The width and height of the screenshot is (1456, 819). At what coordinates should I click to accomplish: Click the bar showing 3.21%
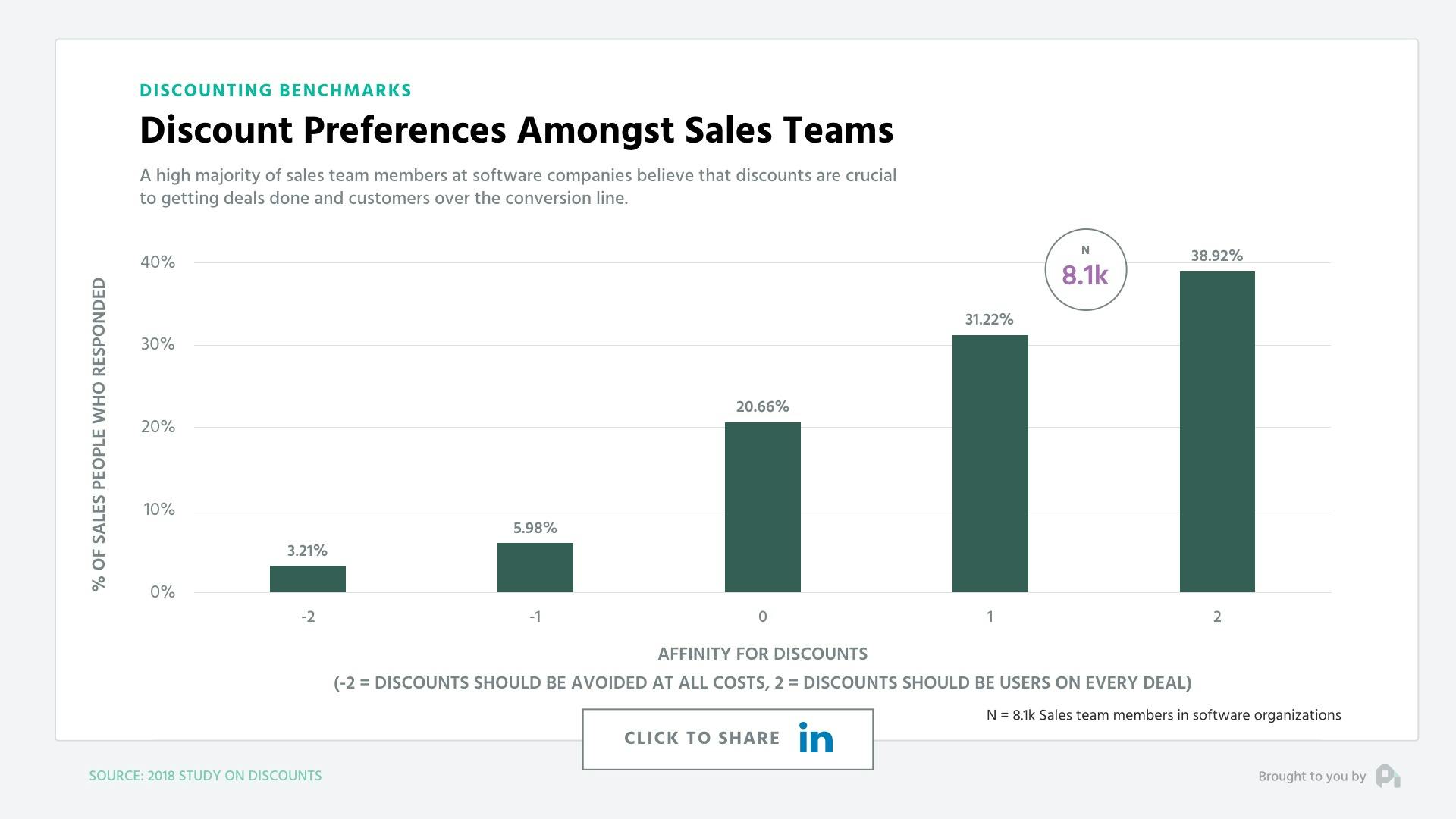pos(307,577)
